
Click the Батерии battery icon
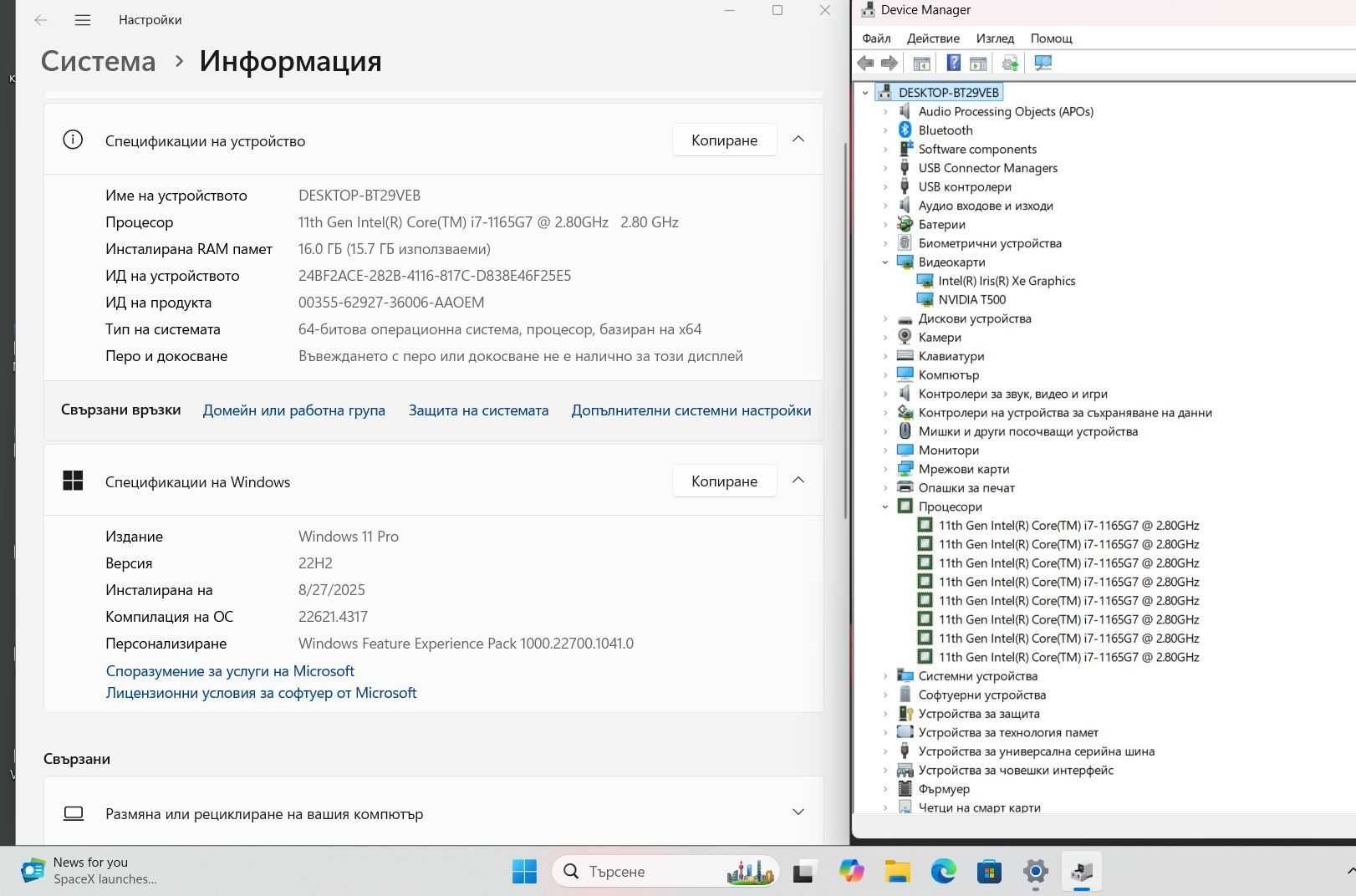pyautogui.click(x=905, y=224)
